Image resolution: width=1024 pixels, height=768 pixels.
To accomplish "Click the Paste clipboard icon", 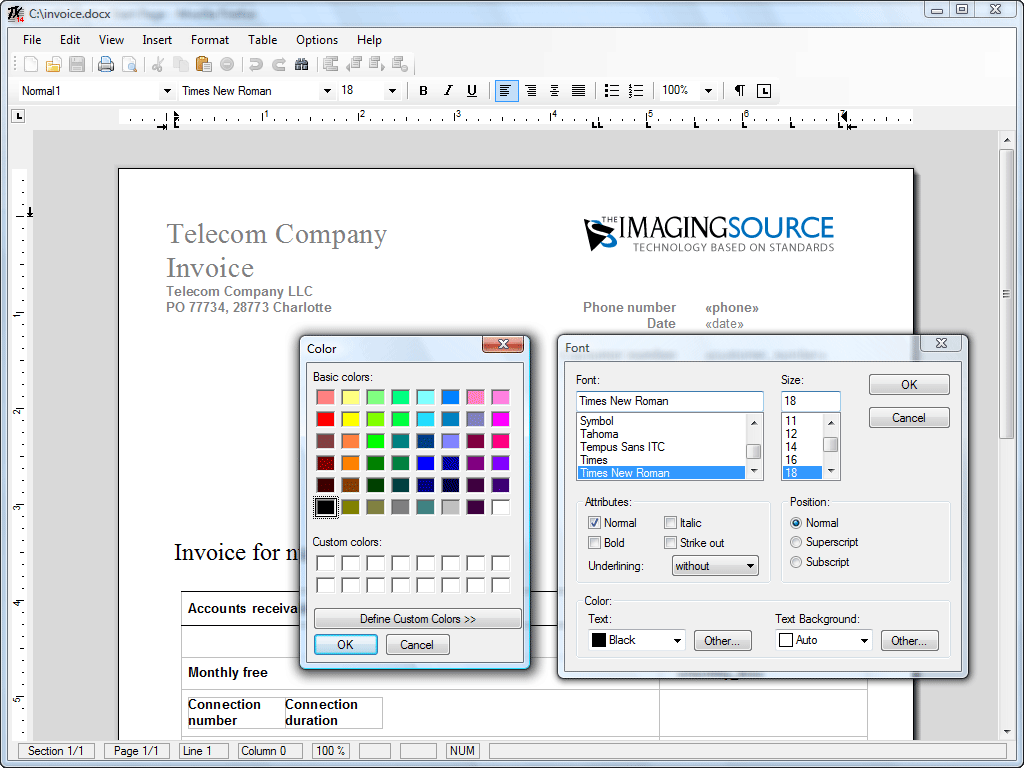I will [x=203, y=64].
